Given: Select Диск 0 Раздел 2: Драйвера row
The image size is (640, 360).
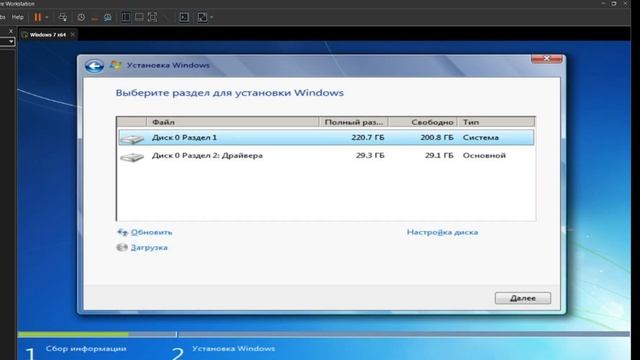Looking at the screenshot, I should [326, 156].
